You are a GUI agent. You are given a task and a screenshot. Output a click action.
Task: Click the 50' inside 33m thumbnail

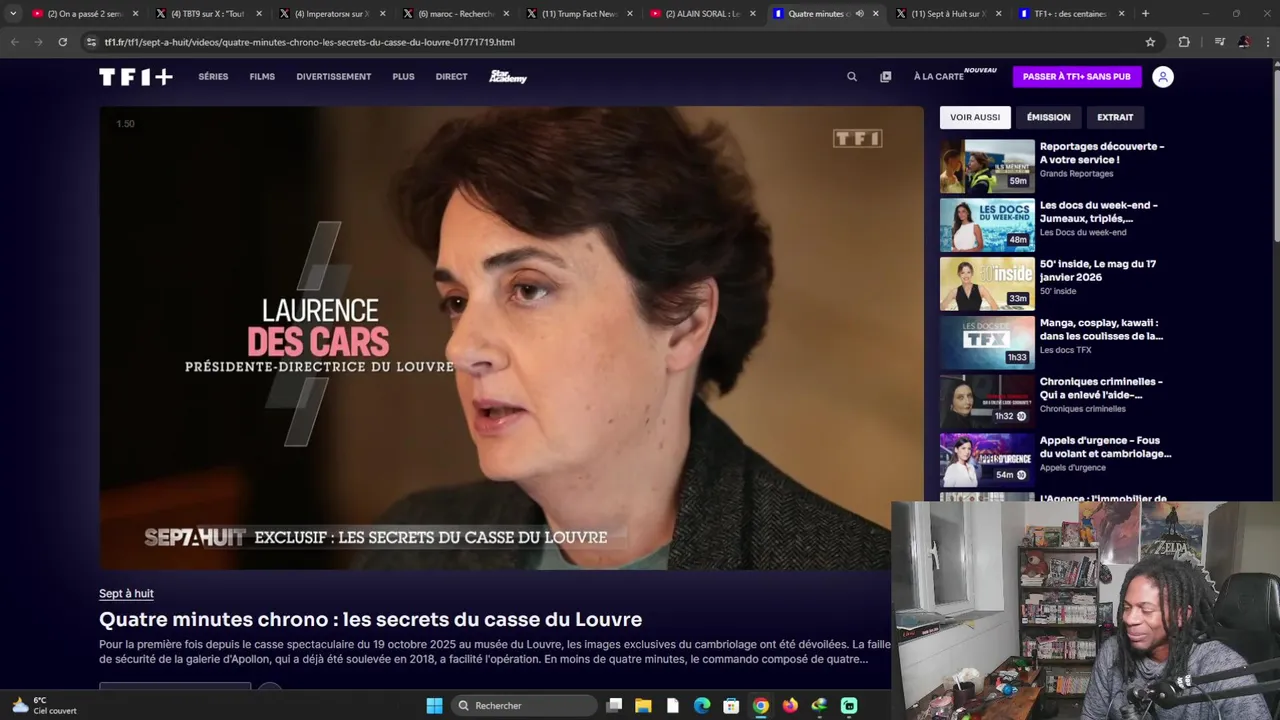(x=987, y=284)
